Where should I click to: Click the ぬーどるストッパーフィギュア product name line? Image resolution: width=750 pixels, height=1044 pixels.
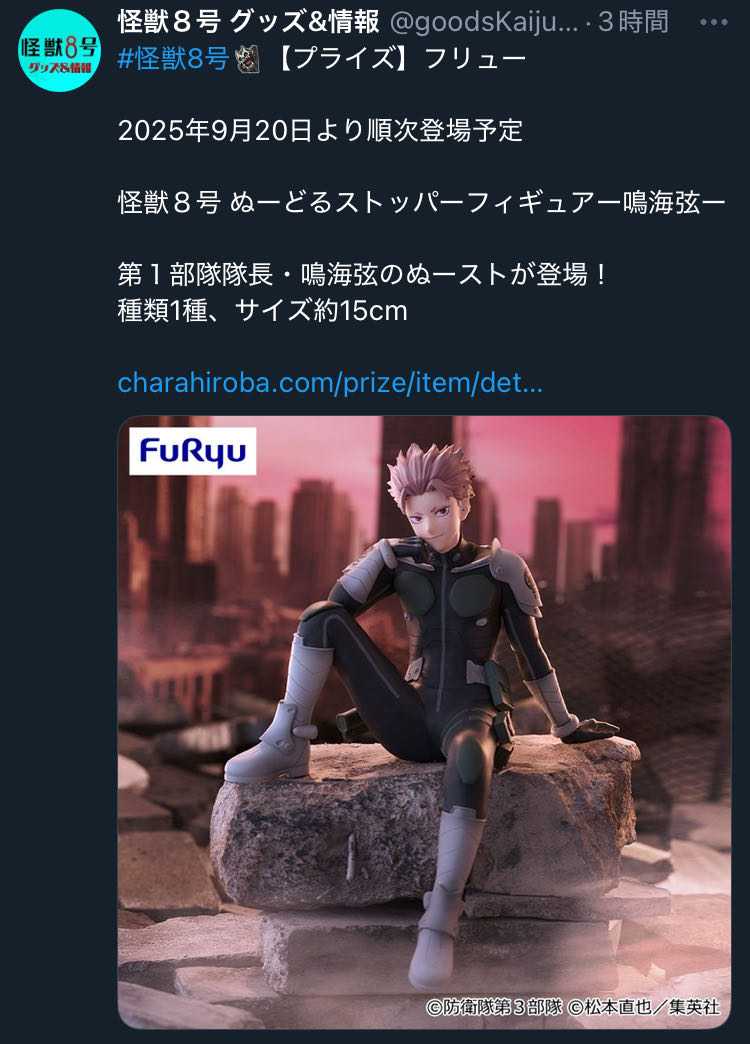click(x=422, y=202)
